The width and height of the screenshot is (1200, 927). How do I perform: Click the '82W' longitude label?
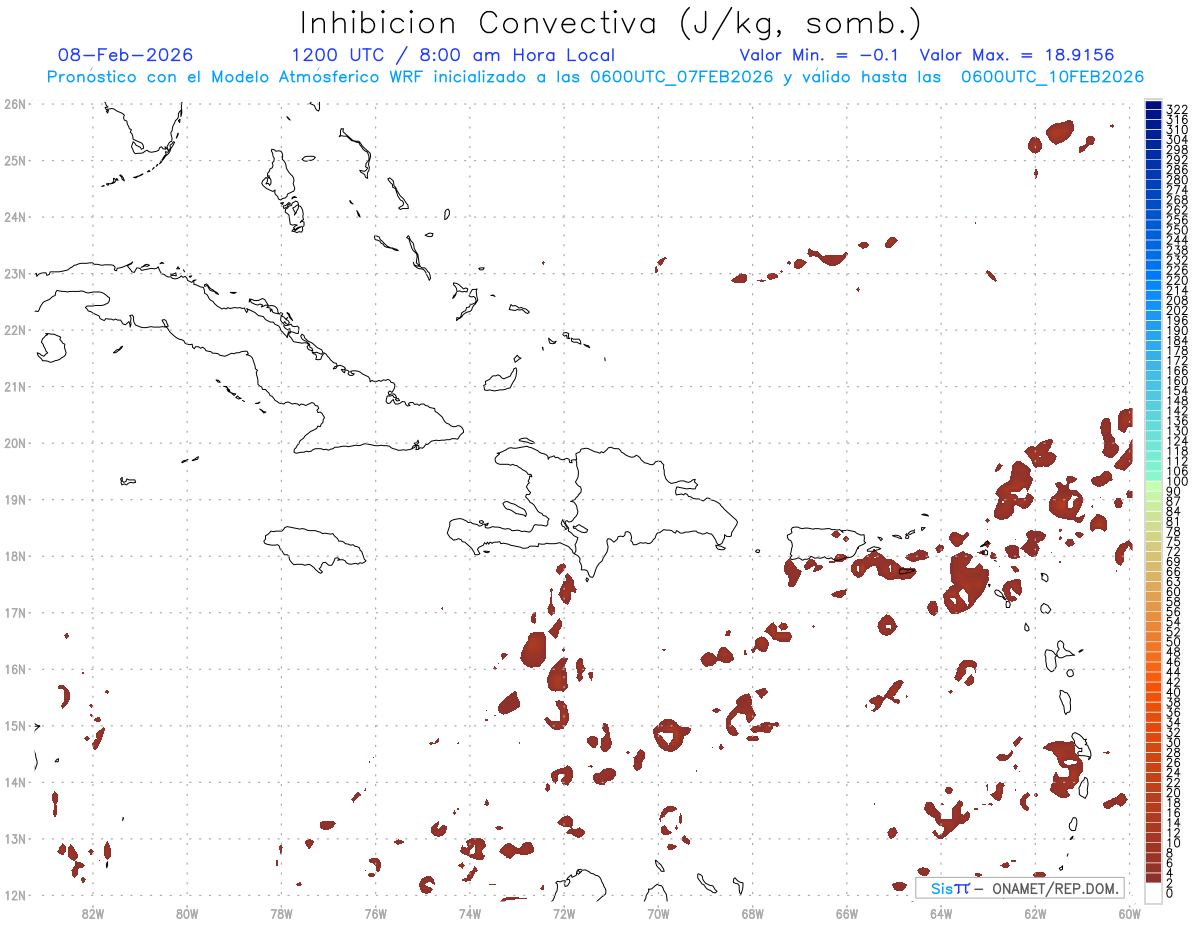[92, 913]
